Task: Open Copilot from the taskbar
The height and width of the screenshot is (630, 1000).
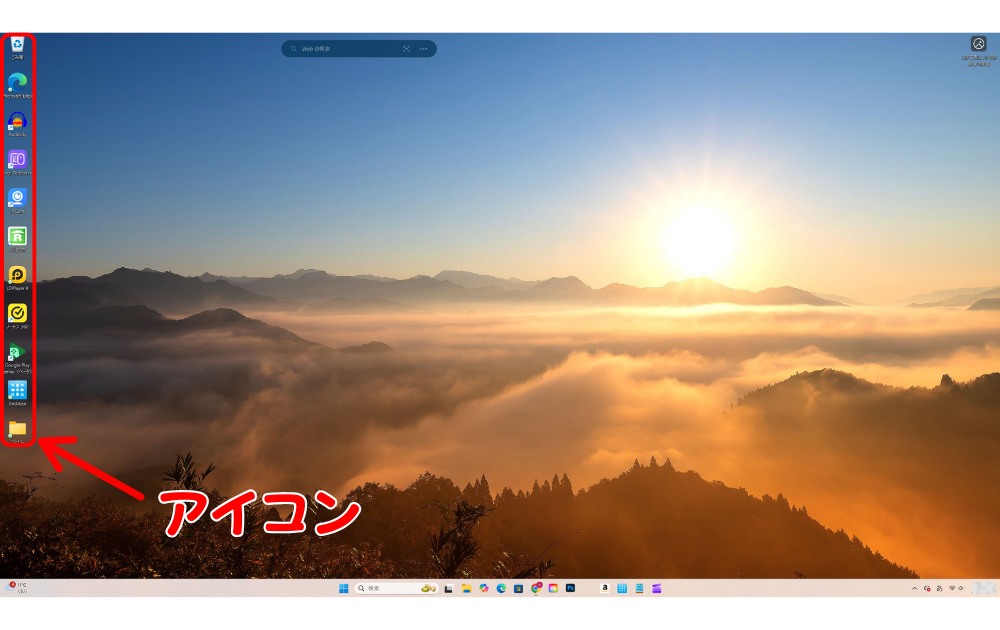Action: pos(484,589)
